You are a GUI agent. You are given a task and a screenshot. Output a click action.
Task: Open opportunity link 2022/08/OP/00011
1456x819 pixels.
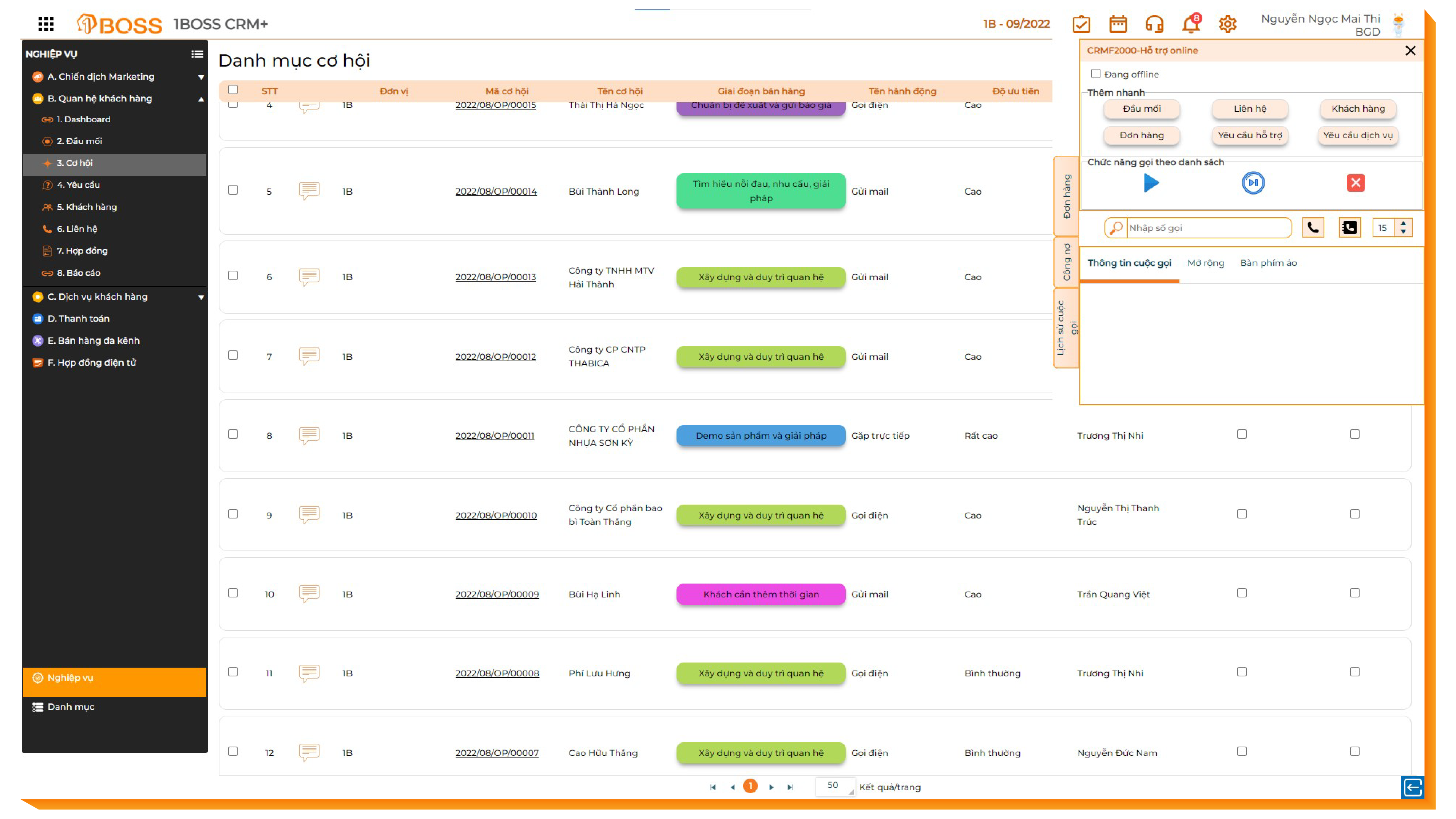(x=495, y=436)
